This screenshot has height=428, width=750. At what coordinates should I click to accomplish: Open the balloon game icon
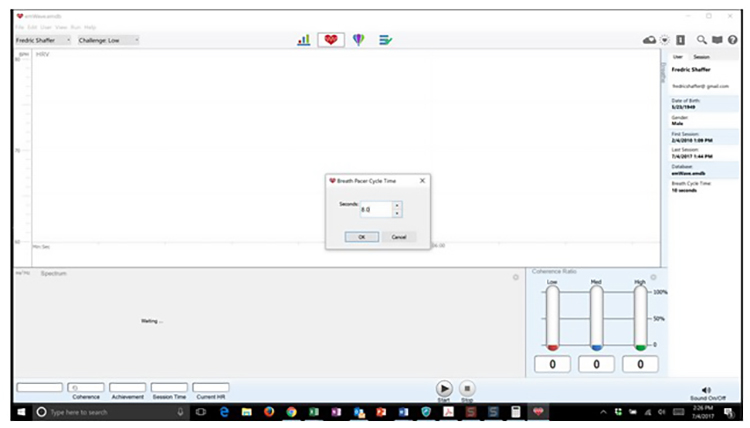358,40
